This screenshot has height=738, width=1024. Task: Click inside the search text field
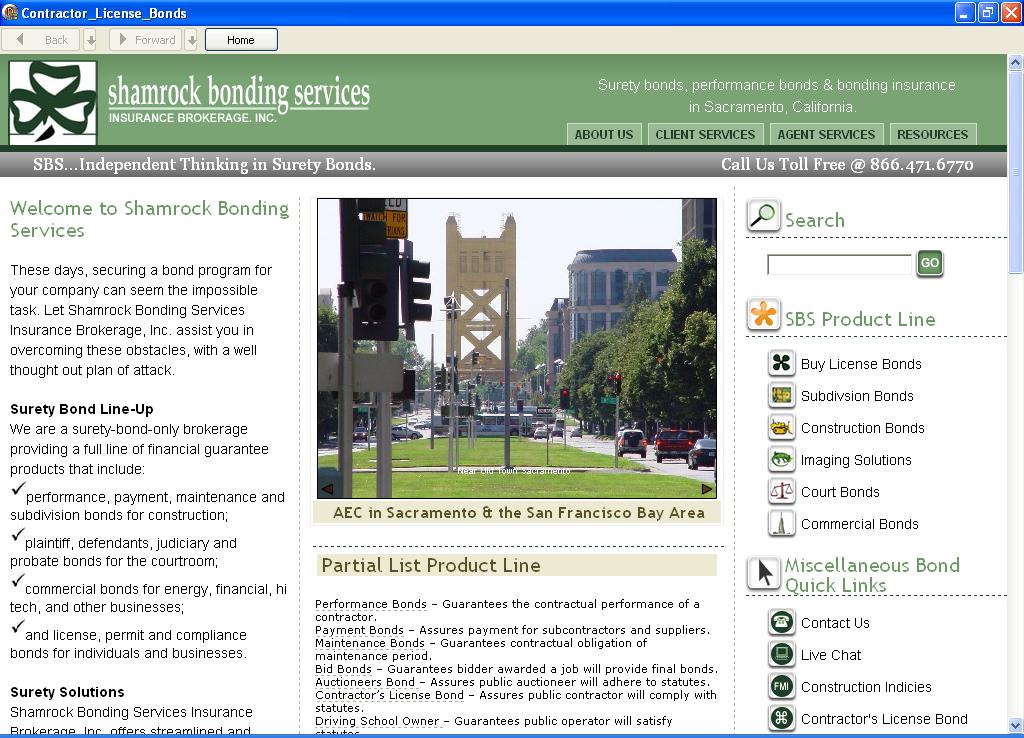coord(839,264)
